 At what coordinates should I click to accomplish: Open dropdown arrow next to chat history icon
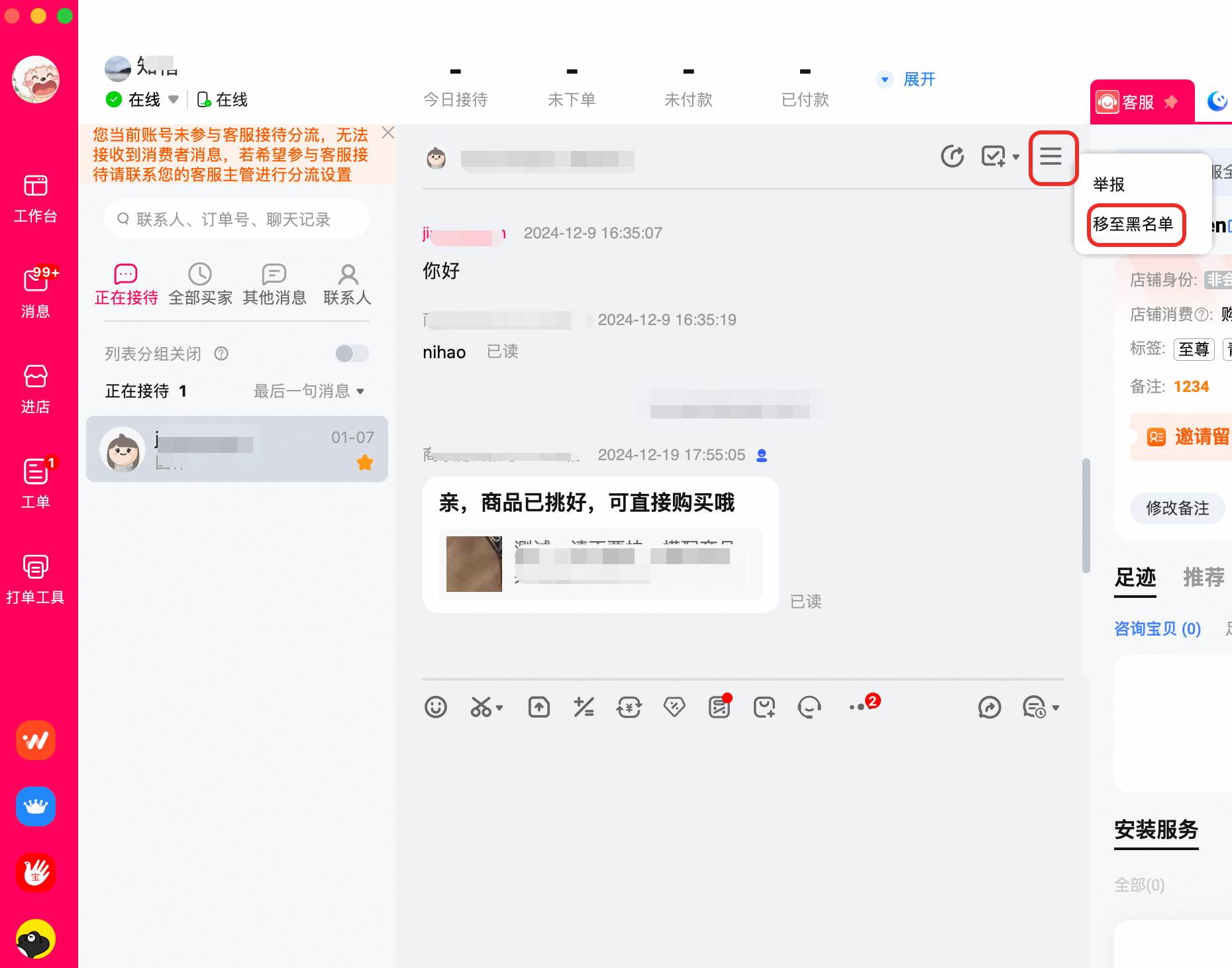pos(1056,708)
